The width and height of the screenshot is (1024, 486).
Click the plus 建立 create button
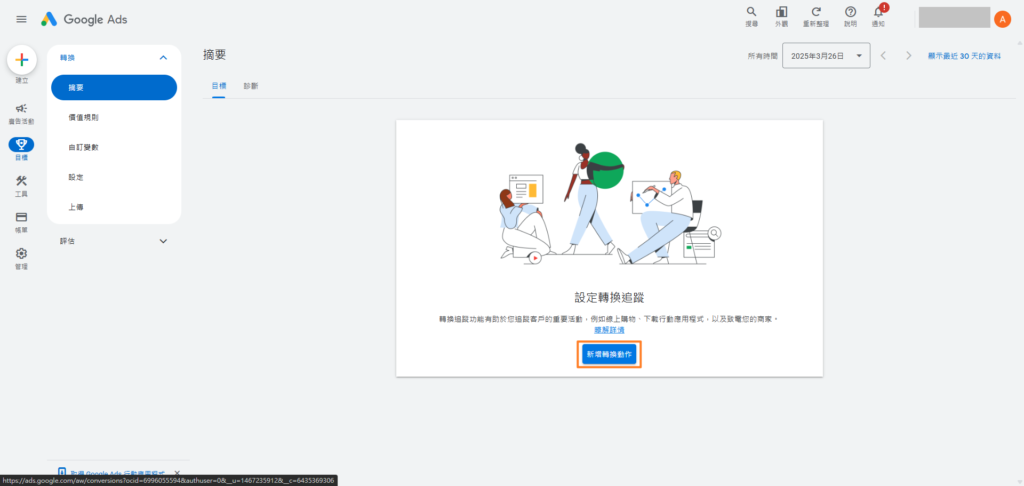pyautogui.click(x=22, y=60)
